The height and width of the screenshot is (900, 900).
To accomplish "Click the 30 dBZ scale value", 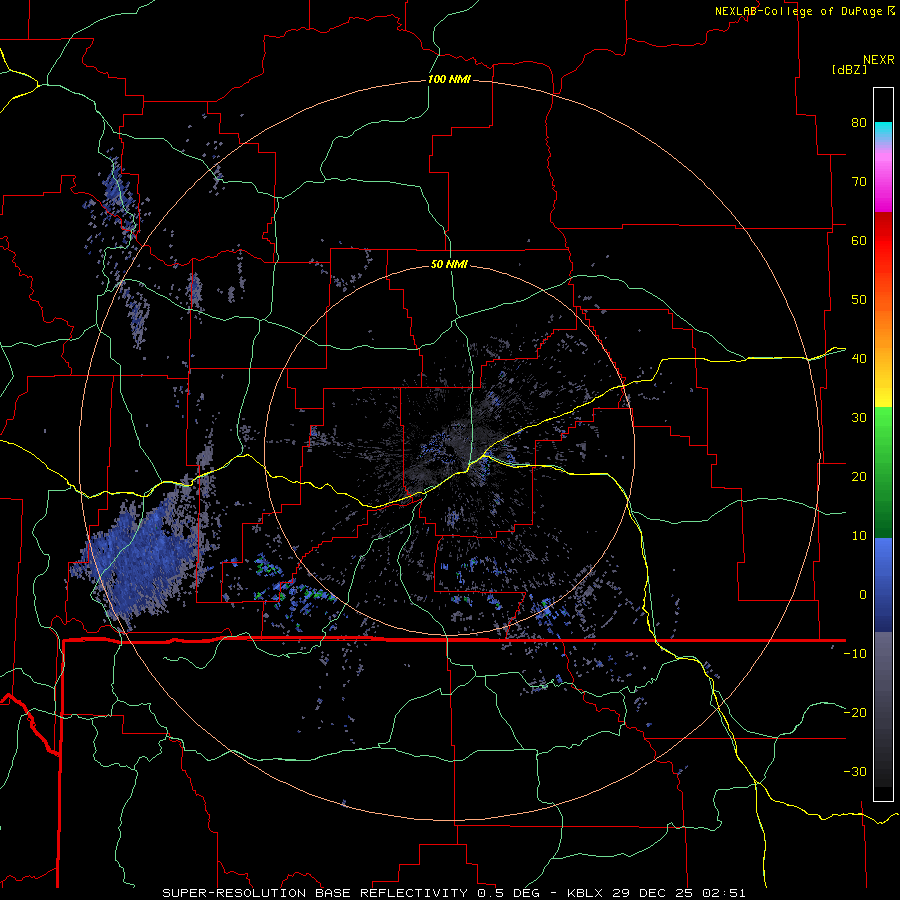I will click(859, 417).
